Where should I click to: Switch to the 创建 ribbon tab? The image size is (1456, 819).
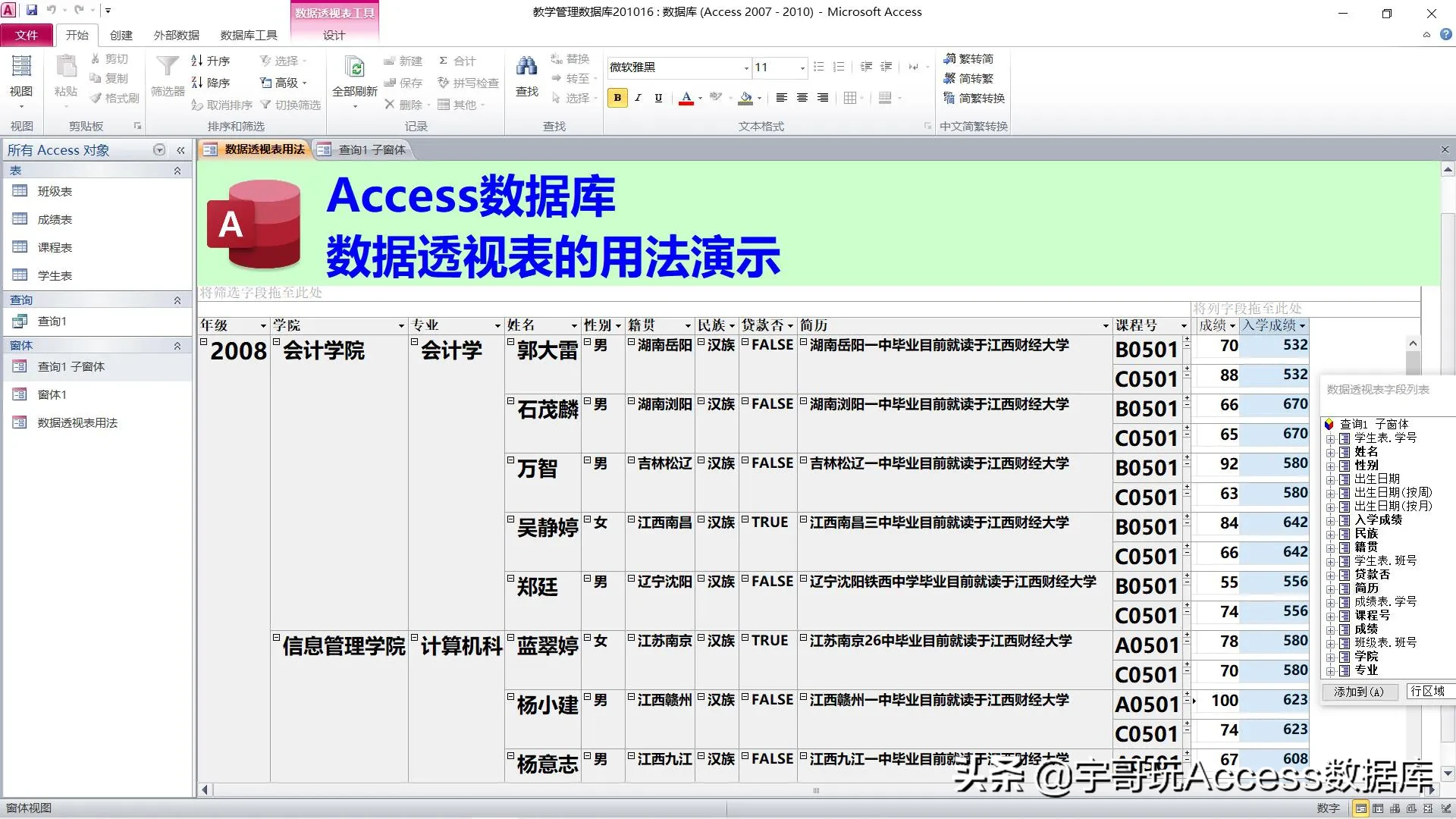click(x=121, y=35)
